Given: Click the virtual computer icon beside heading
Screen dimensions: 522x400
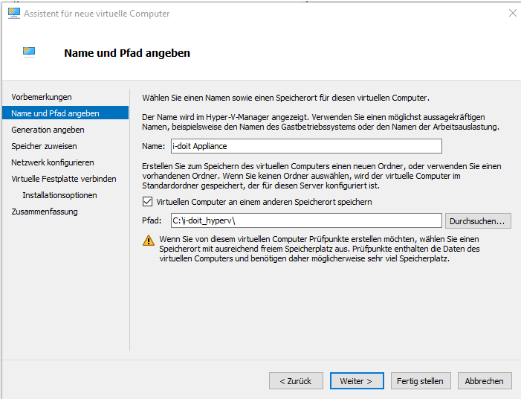Looking at the screenshot, I should tap(29, 52).
